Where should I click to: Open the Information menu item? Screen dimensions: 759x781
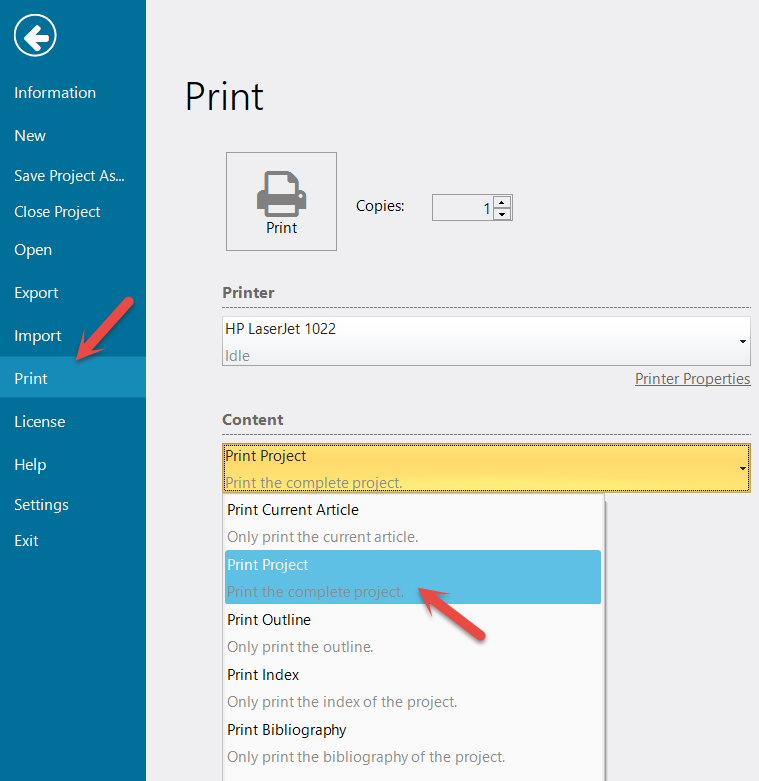click(x=55, y=93)
